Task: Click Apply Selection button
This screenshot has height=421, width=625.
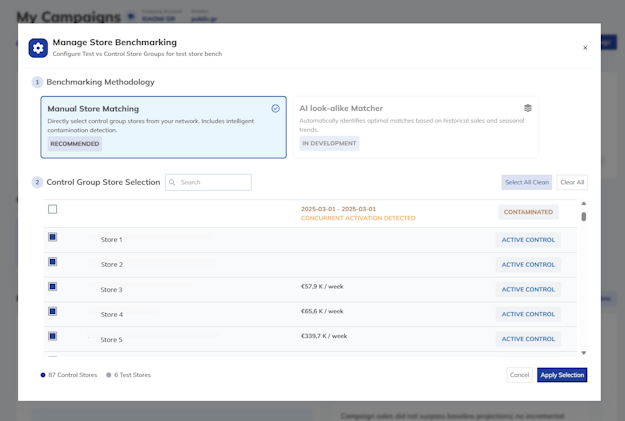Action: (x=561, y=375)
